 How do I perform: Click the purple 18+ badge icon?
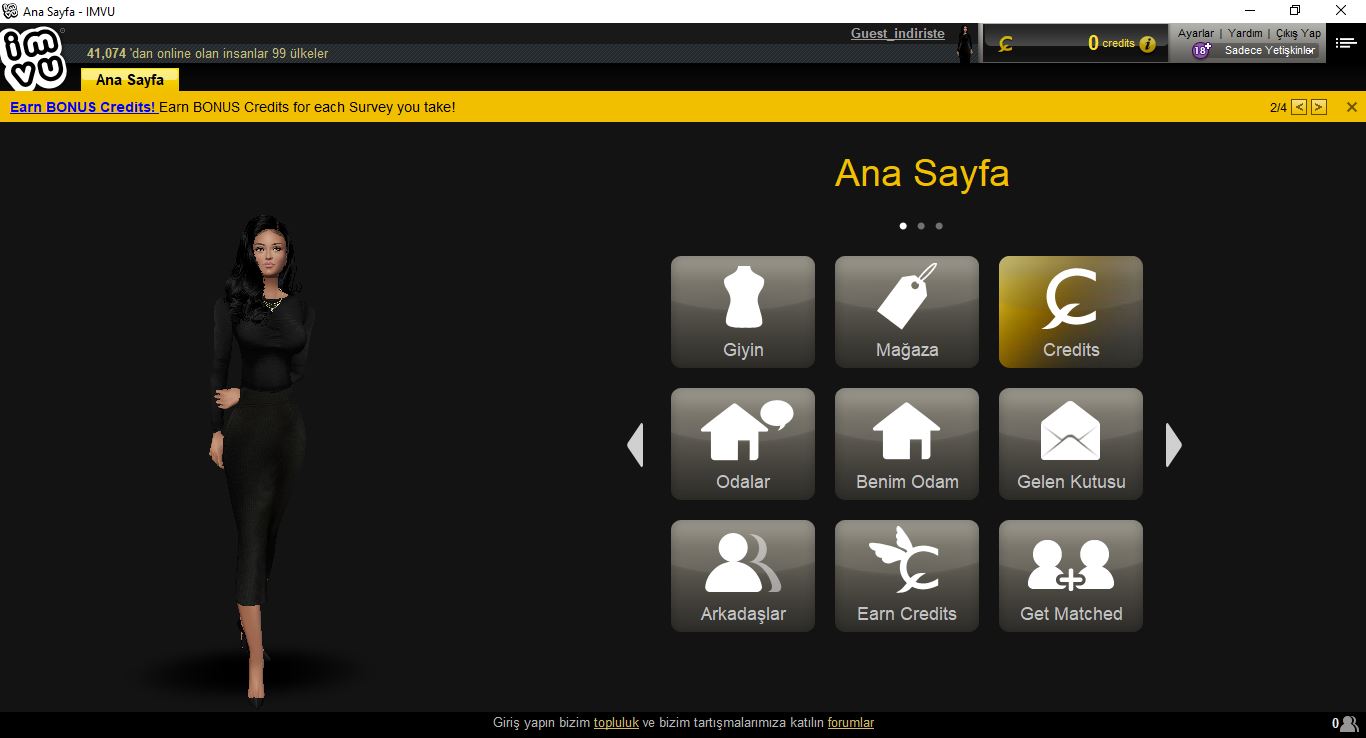(x=1201, y=50)
